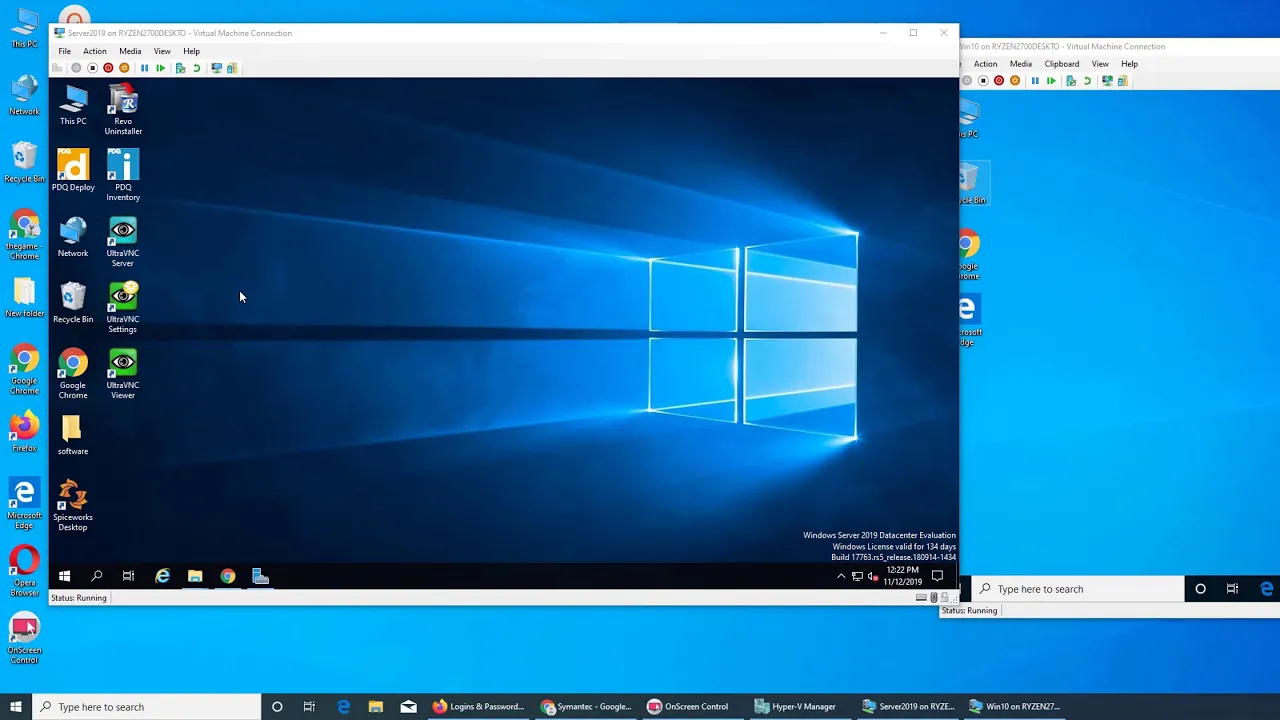Viewport: 1280px width, 720px height.
Task: Select software folder on Server2019 desktop
Action: 73,436
